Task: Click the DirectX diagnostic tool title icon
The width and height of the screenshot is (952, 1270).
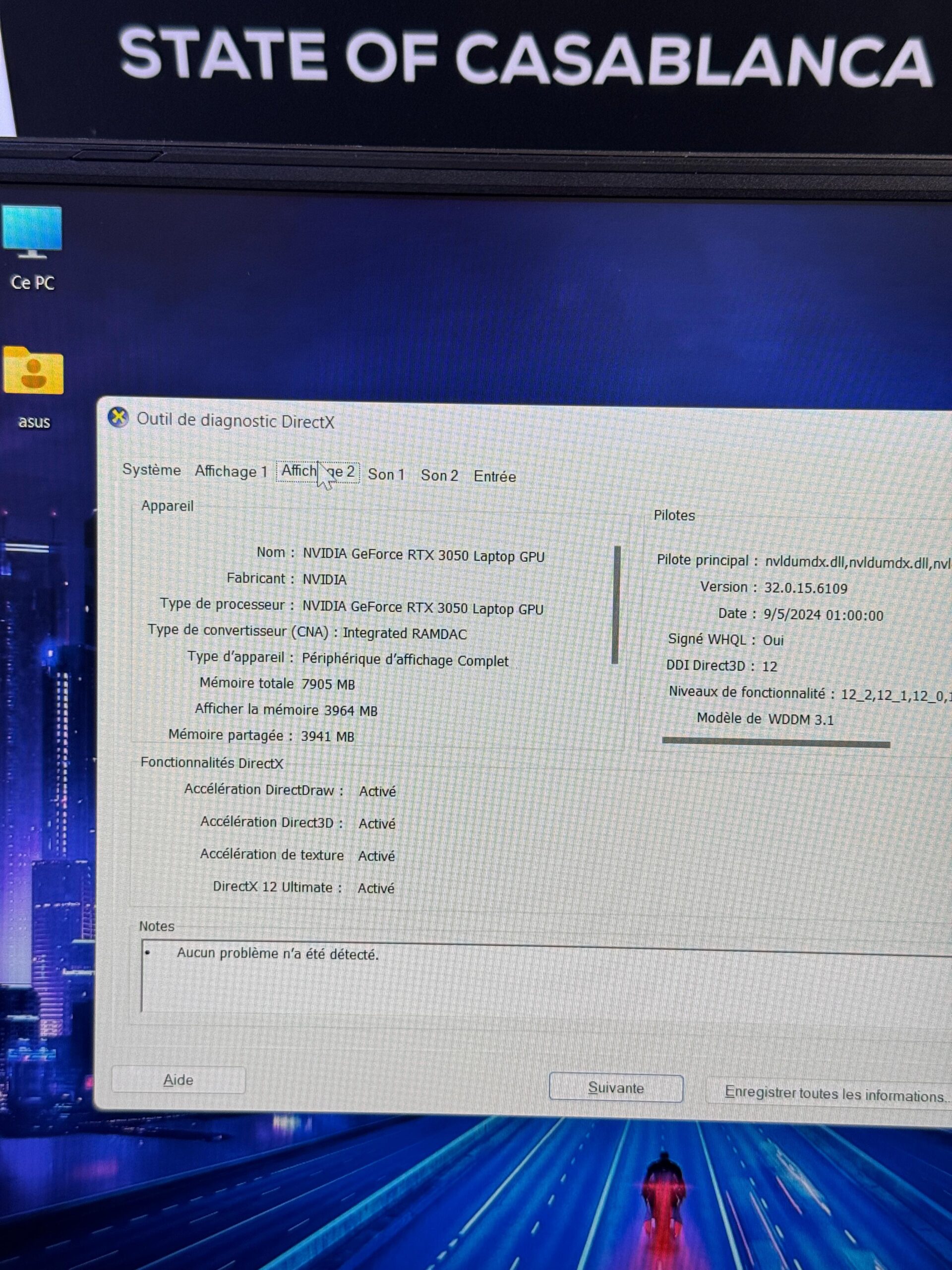Action: pos(118,418)
